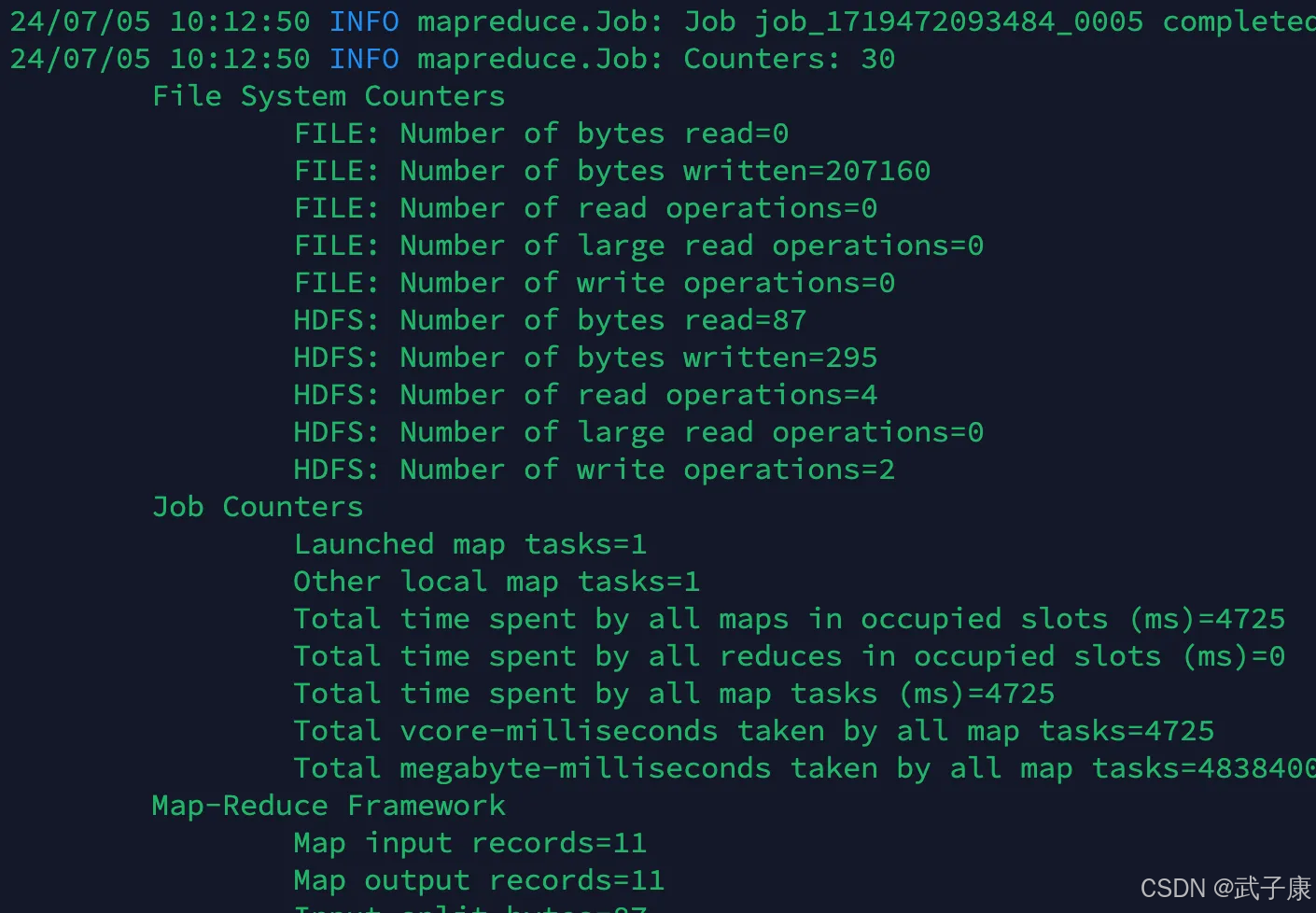
Task: Click the first blue INFO log level
Action: 364,21
